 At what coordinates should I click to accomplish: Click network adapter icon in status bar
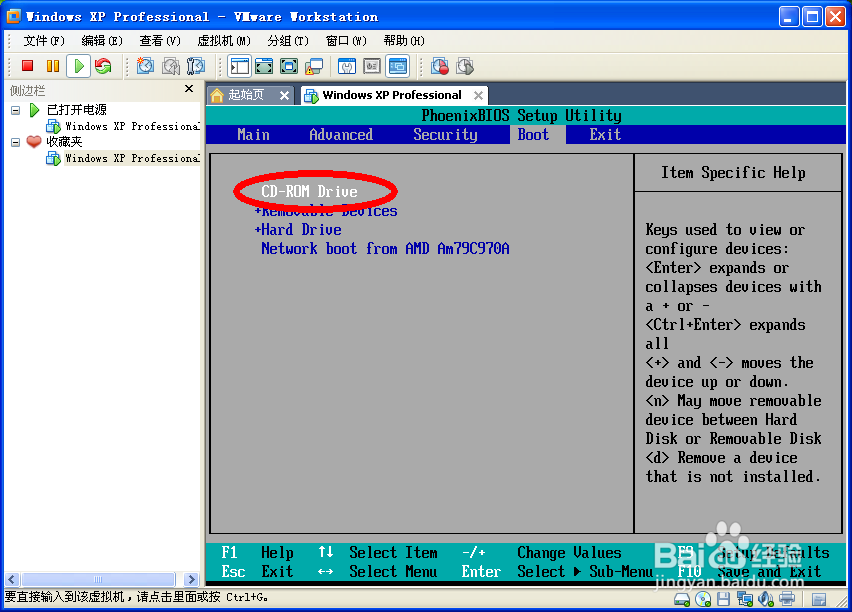[x=744, y=599]
